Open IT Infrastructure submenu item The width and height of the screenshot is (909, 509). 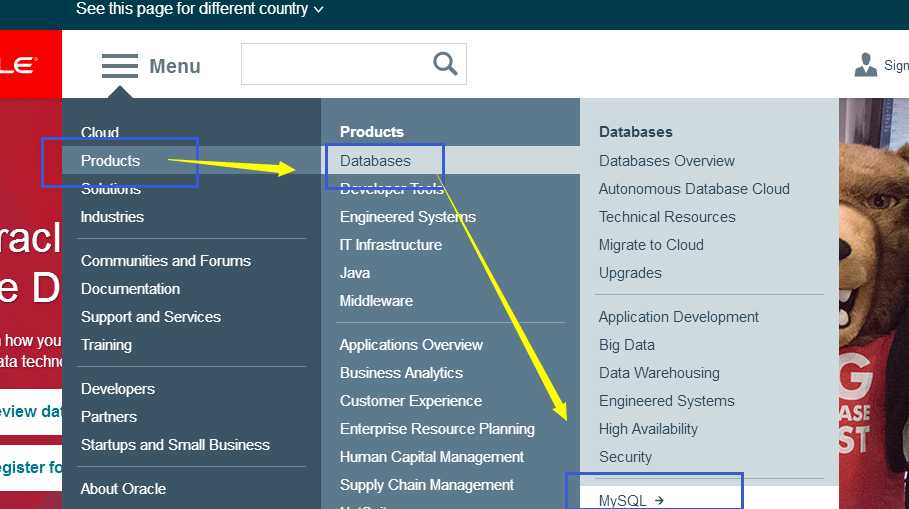coord(391,245)
